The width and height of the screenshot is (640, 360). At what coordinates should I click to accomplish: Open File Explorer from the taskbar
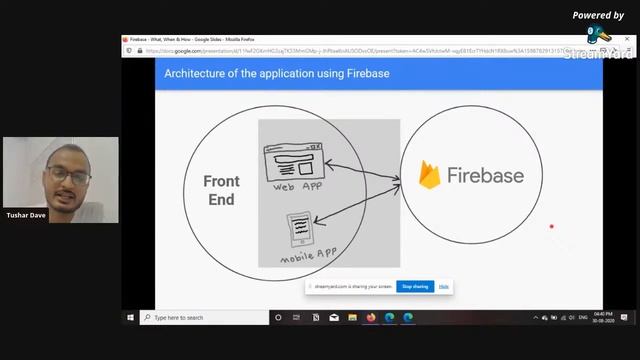coord(352,318)
